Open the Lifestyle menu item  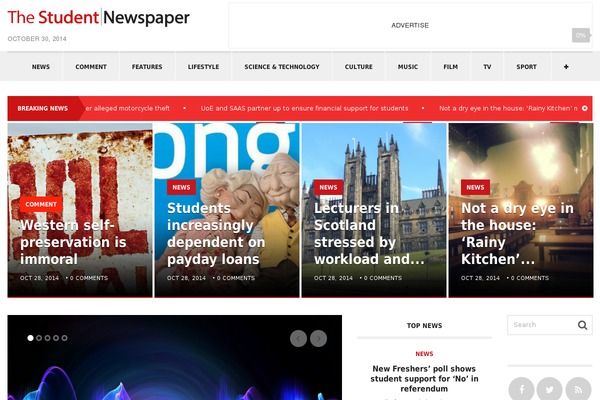(204, 67)
